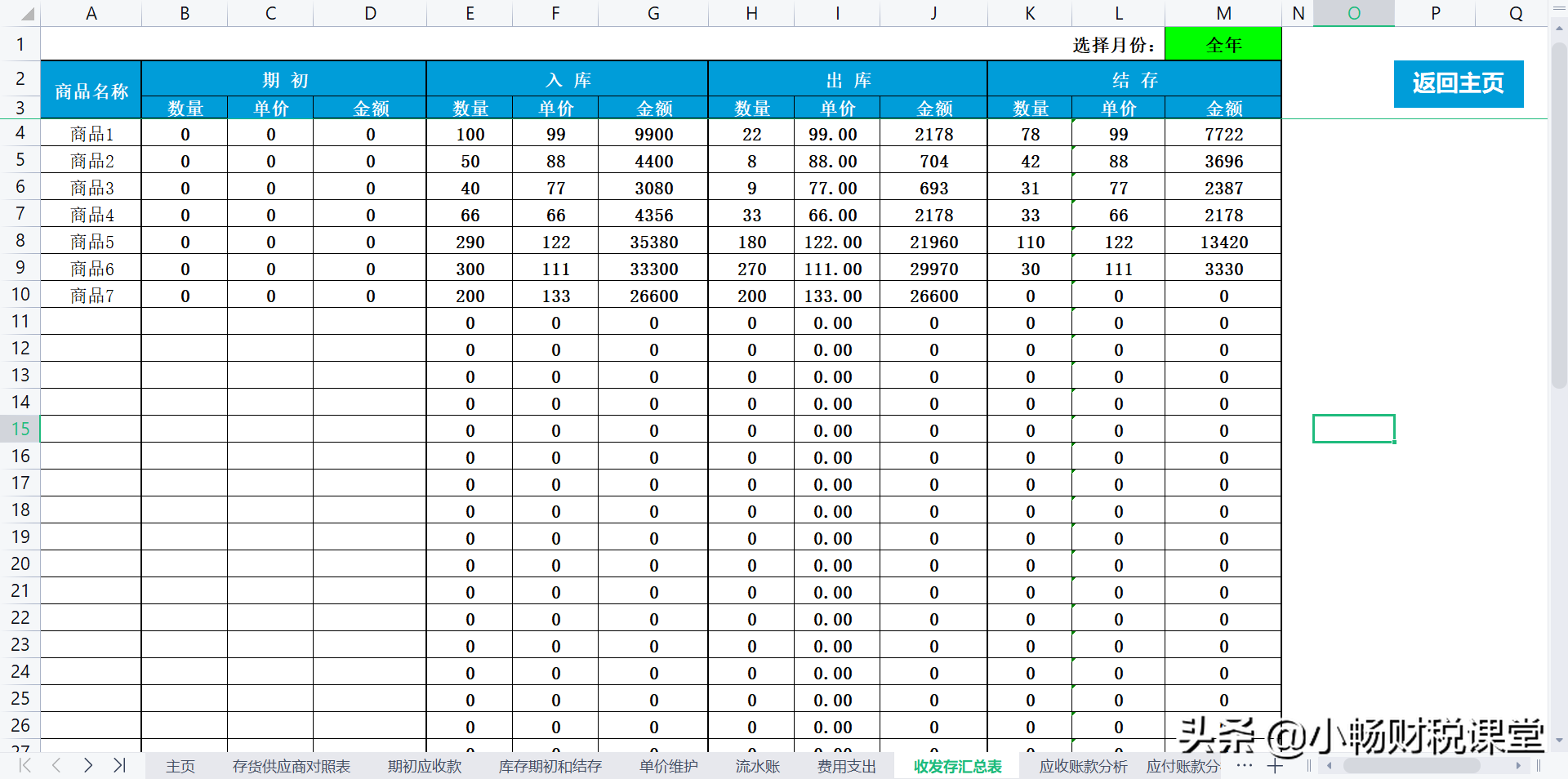Click the cell showing 2387
The image size is (1568, 779).
(1223, 187)
